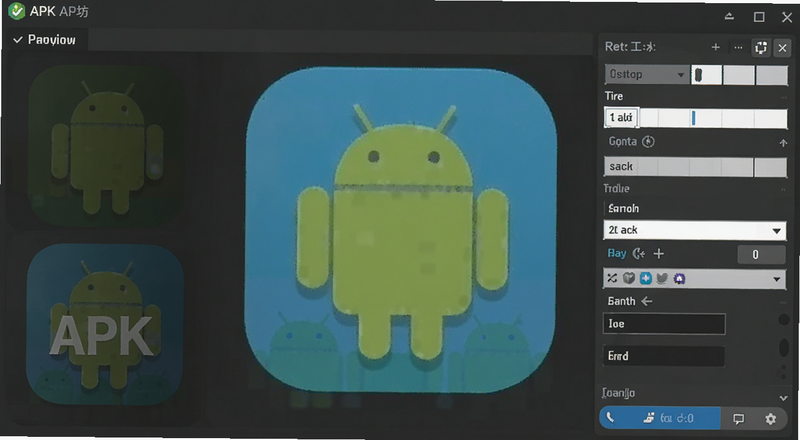
Task: Expand the Ioanjjo section chevron
Action: coord(784,398)
